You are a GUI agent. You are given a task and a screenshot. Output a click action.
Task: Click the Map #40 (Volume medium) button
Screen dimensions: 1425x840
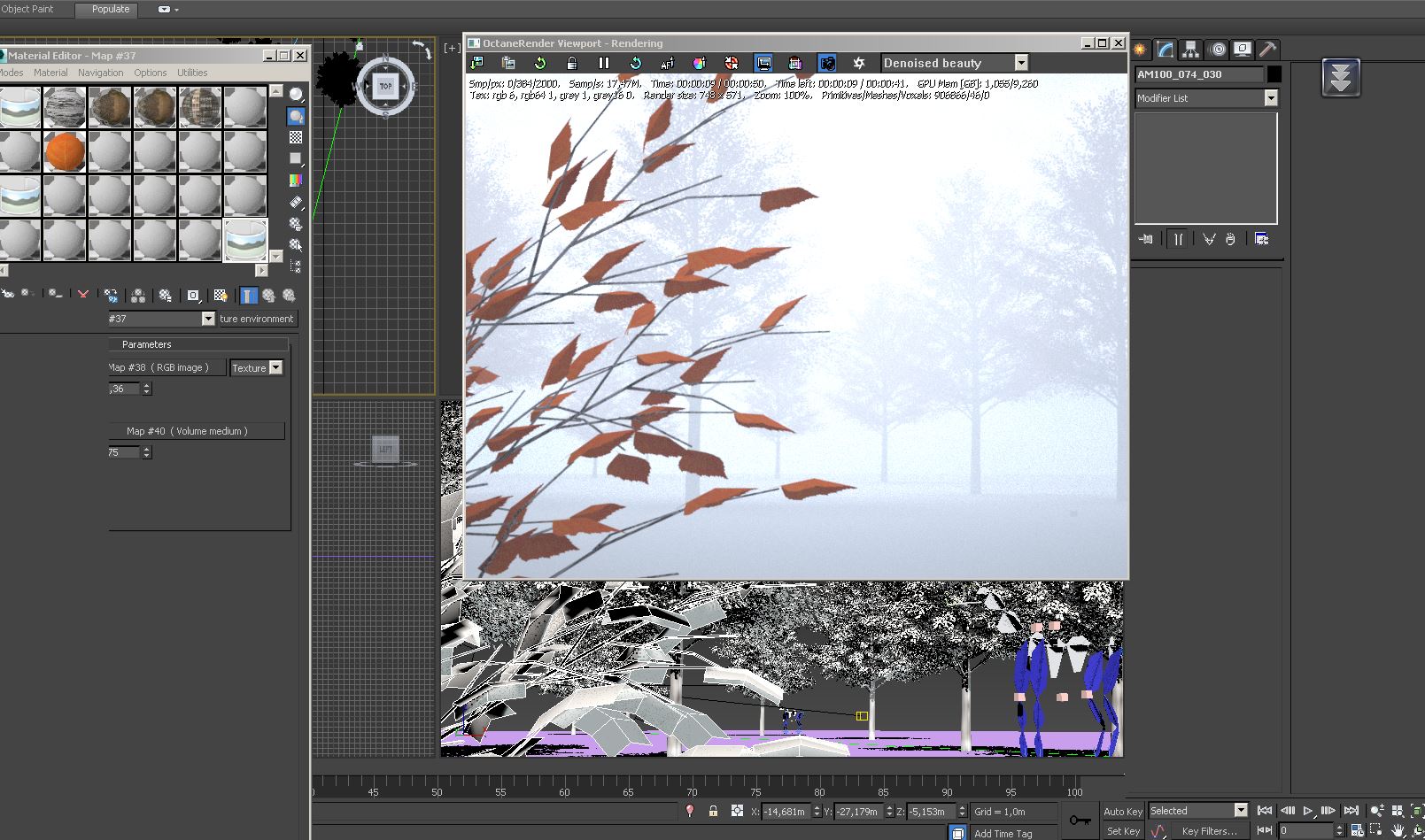(x=196, y=431)
